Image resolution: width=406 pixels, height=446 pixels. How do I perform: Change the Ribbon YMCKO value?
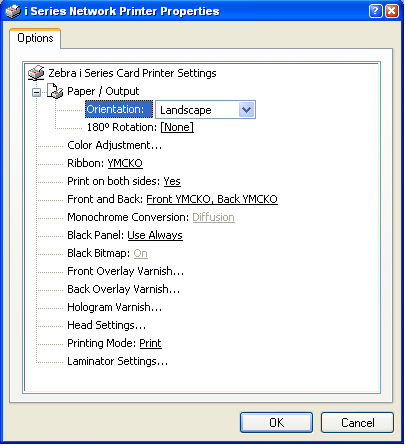(x=125, y=163)
